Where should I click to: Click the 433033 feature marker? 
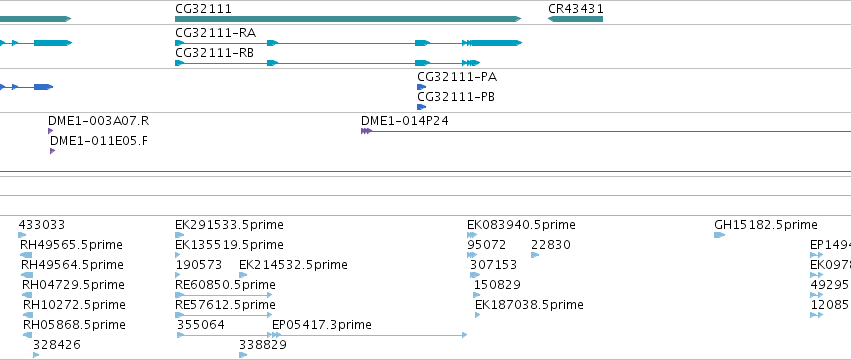click(x=22, y=235)
